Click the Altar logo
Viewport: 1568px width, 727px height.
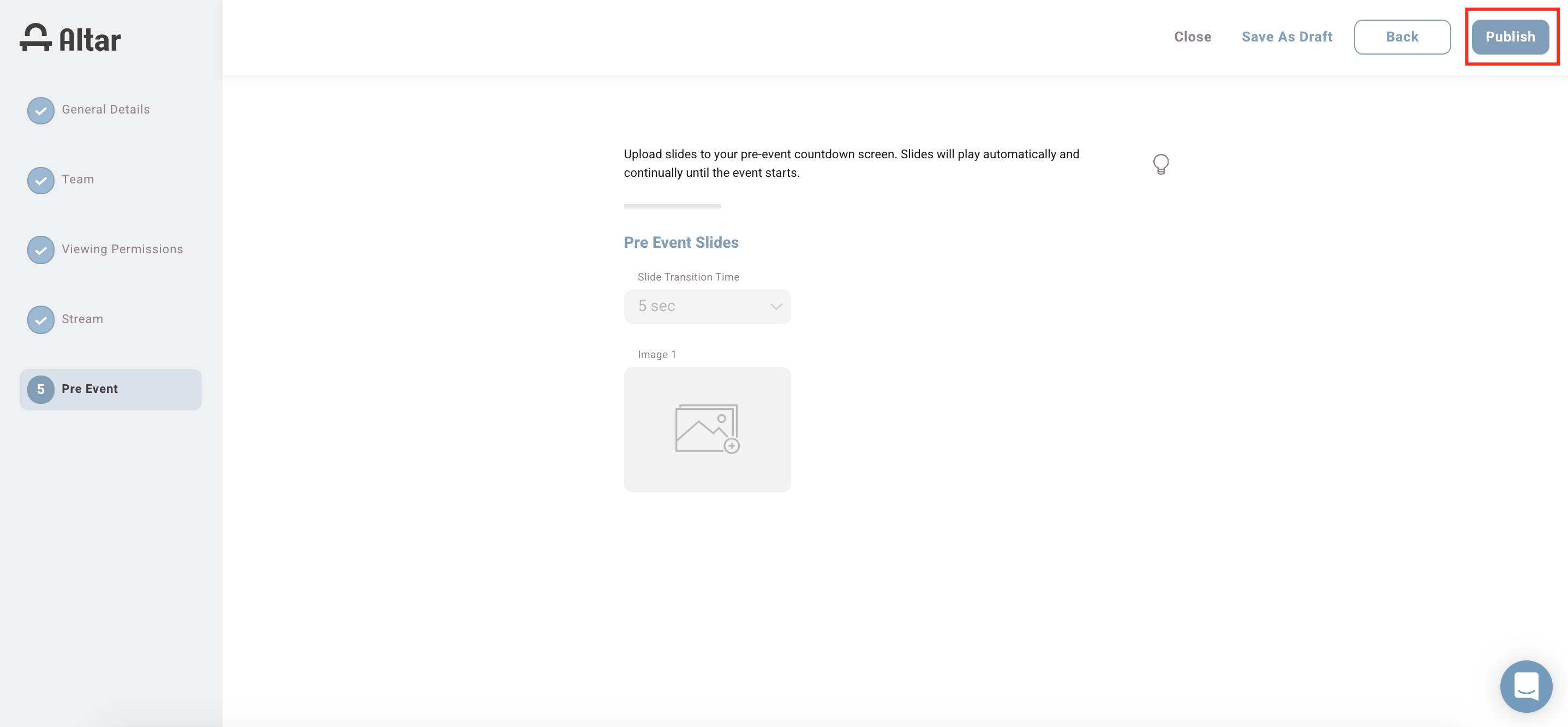point(70,38)
